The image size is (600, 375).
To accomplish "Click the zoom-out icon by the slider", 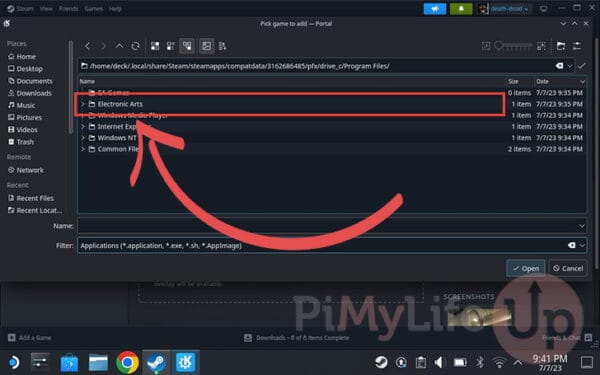I will pos(486,46).
